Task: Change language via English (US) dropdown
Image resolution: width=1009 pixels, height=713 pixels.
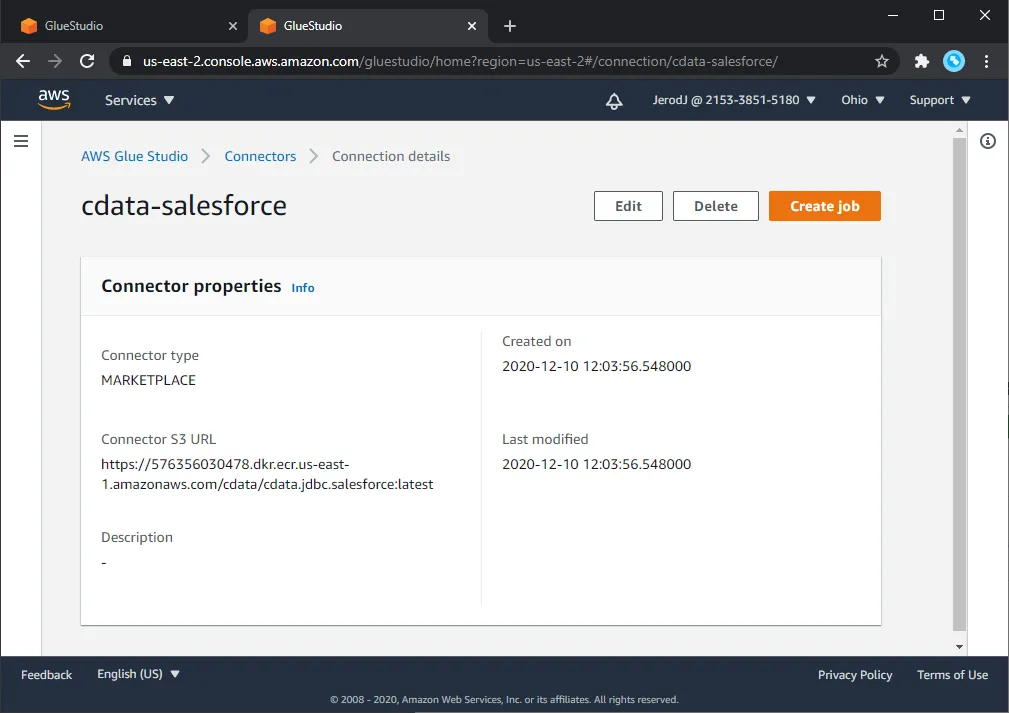Action: coord(138,674)
